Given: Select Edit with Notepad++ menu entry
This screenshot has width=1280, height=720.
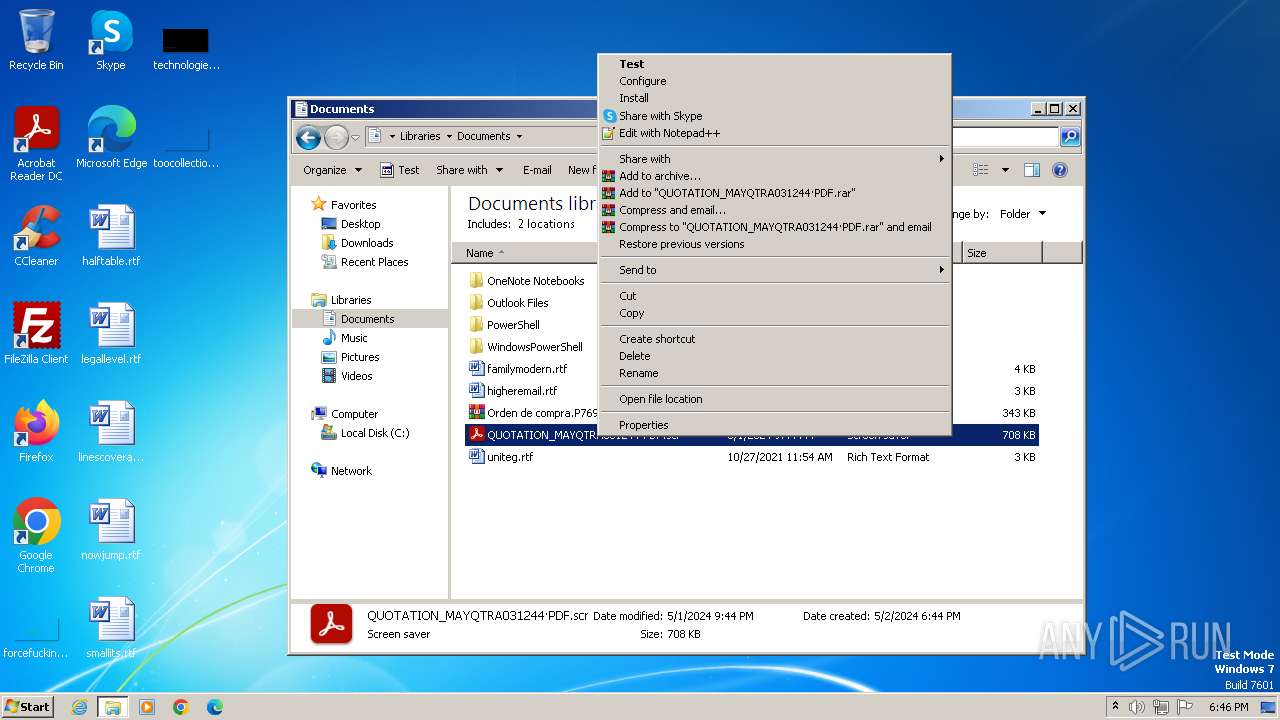Looking at the screenshot, I should coord(774,133).
